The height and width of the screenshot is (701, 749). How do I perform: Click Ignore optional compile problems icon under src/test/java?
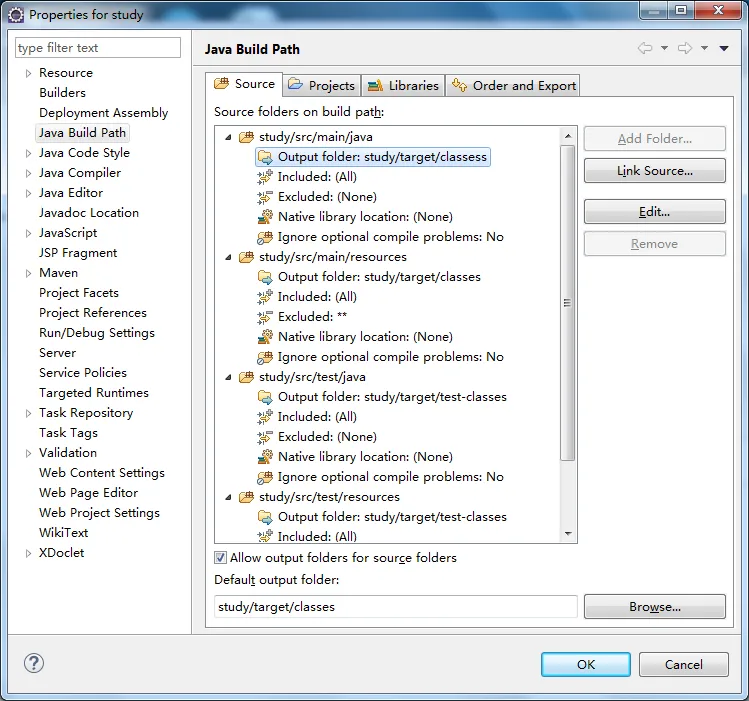265,477
